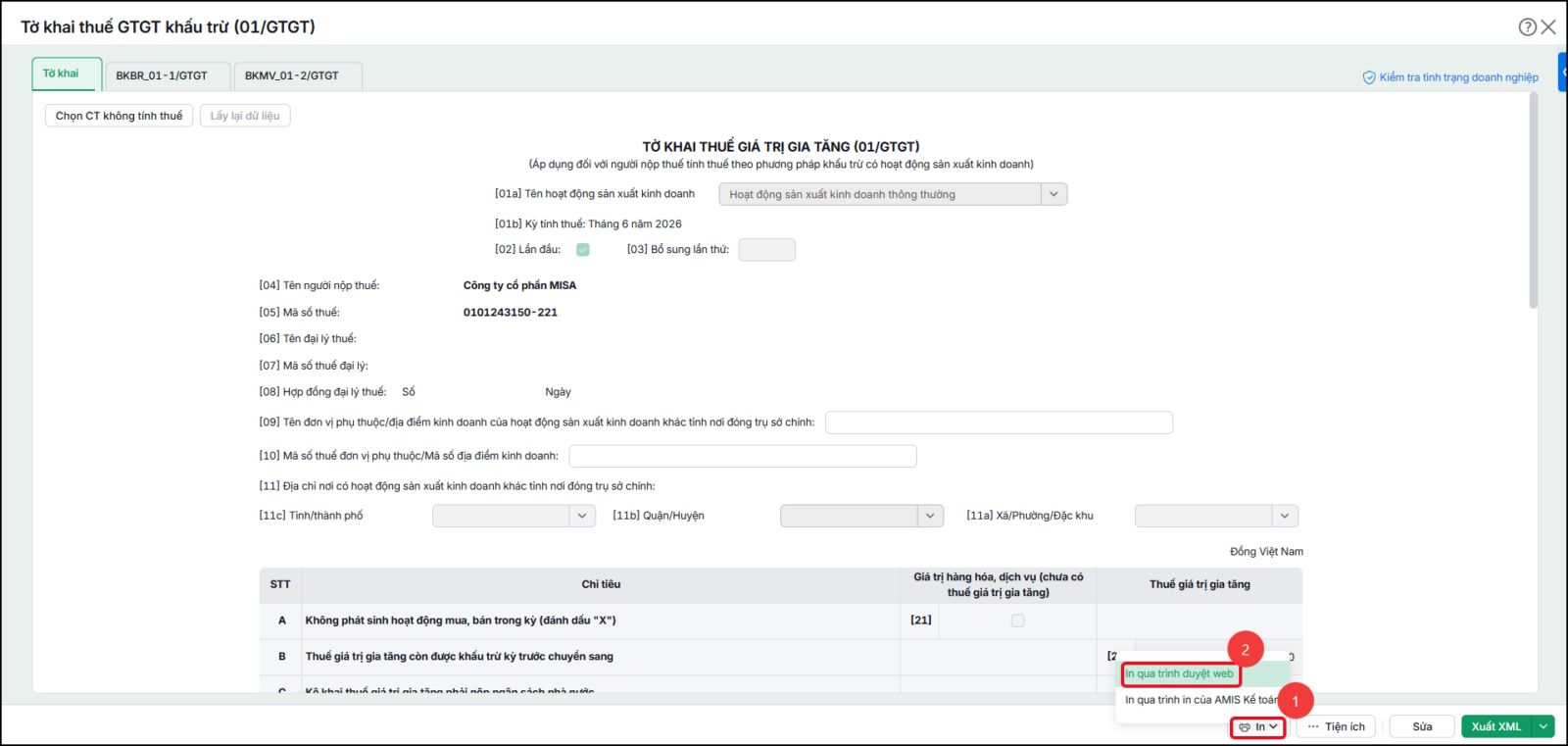Open the help question mark icon
This screenshot has width=1568, height=746.
(1527, 26)
